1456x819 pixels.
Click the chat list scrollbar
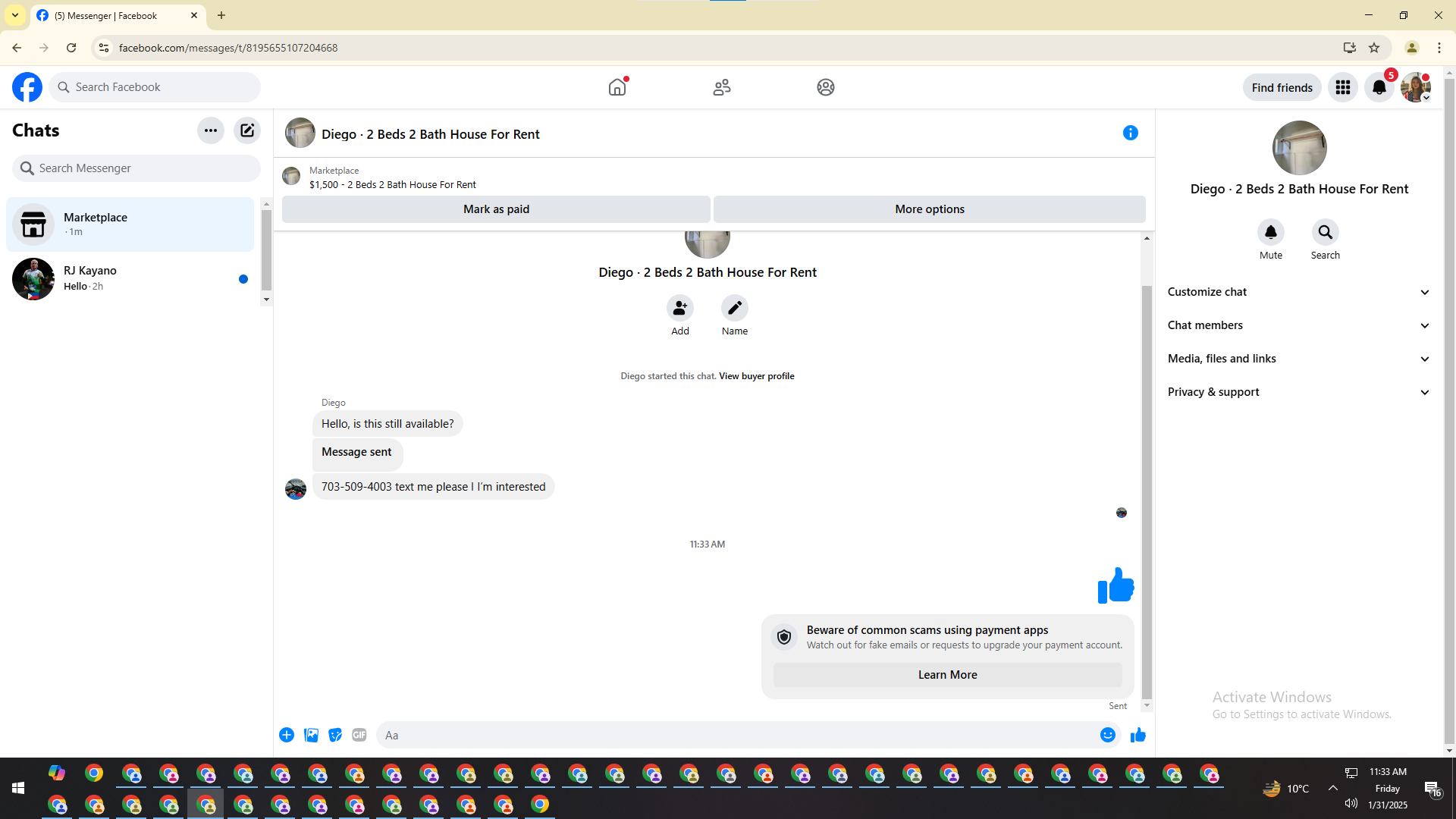coord(266,250)
